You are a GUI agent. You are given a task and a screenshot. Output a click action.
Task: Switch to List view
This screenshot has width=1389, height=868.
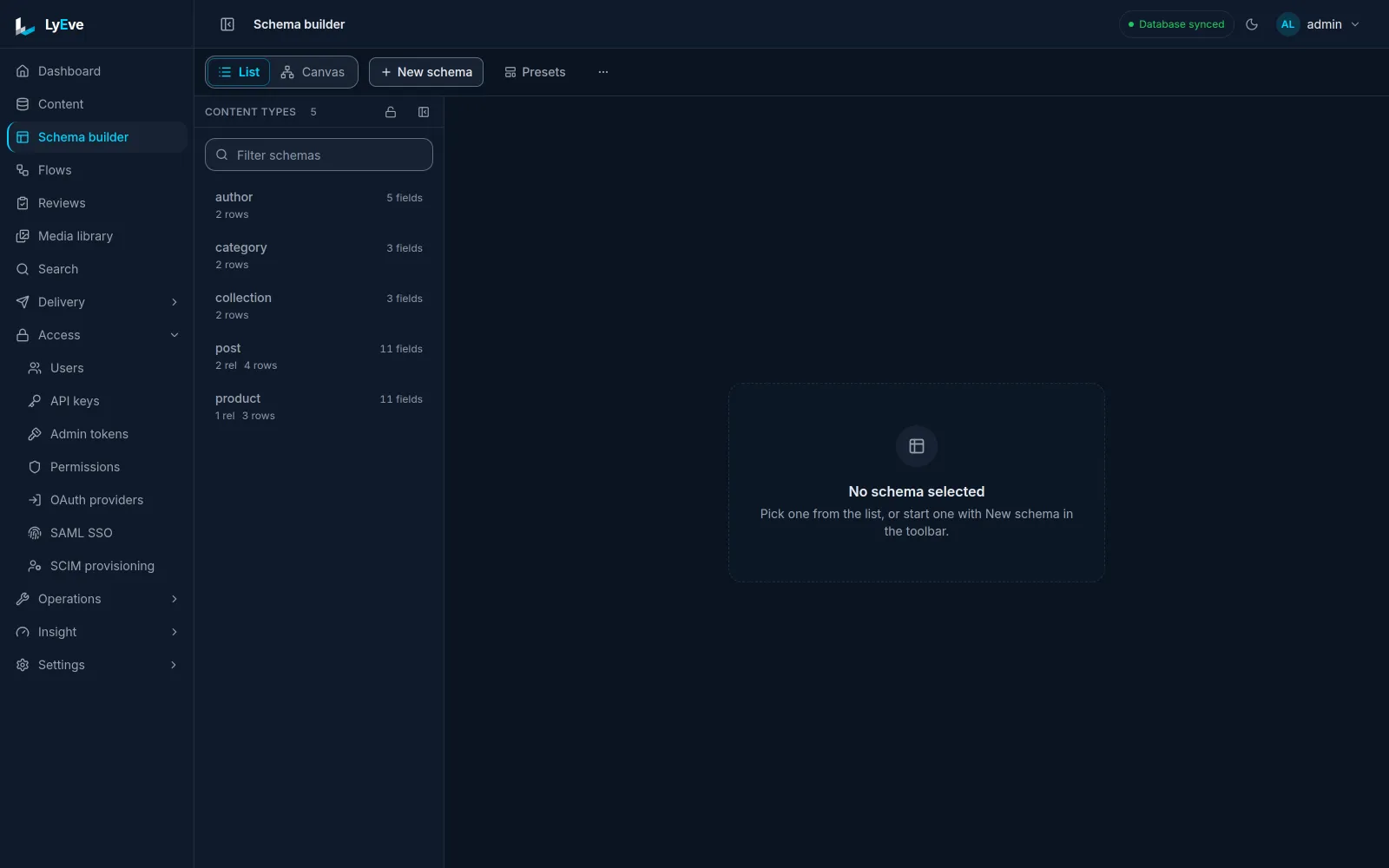239,72
